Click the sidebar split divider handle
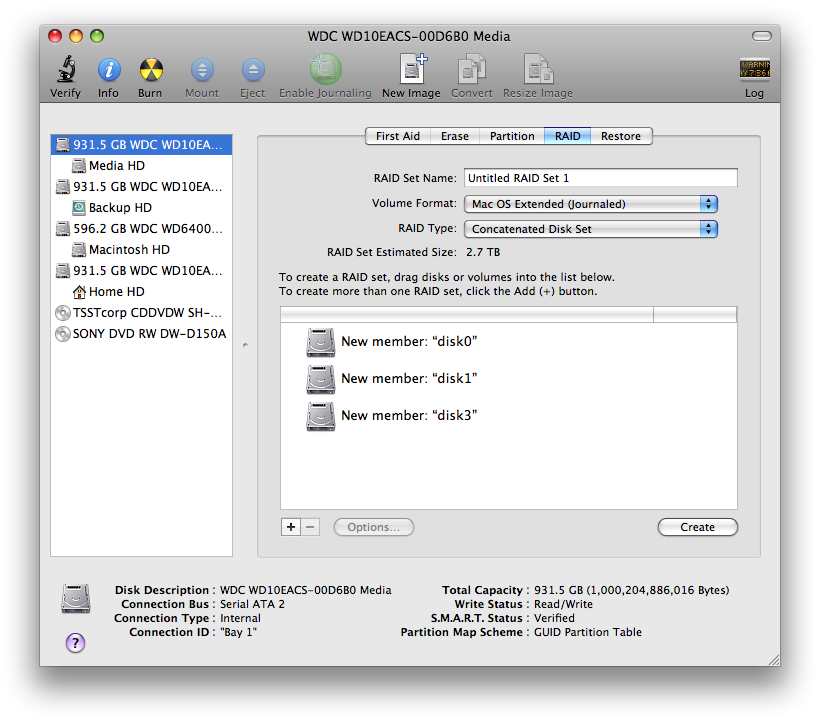Screen dimensions: 820x721 point(245,345)
